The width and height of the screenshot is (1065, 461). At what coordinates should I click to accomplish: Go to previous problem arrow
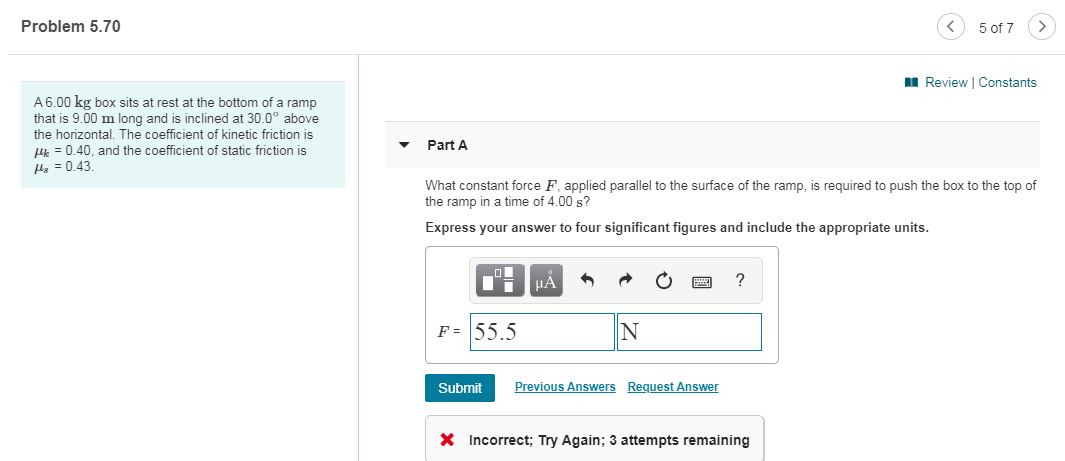[951, 27]
